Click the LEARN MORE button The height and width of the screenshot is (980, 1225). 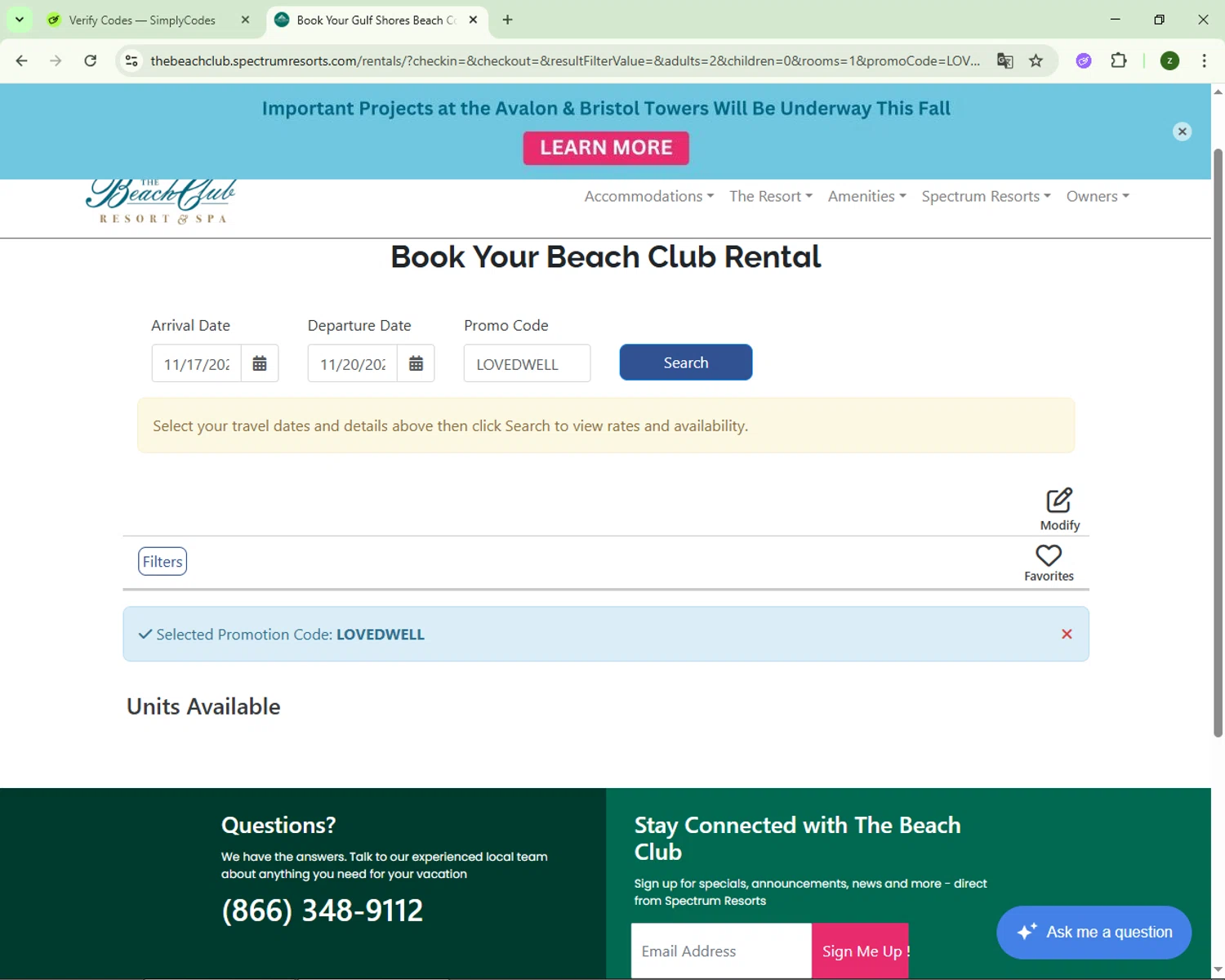606,148
